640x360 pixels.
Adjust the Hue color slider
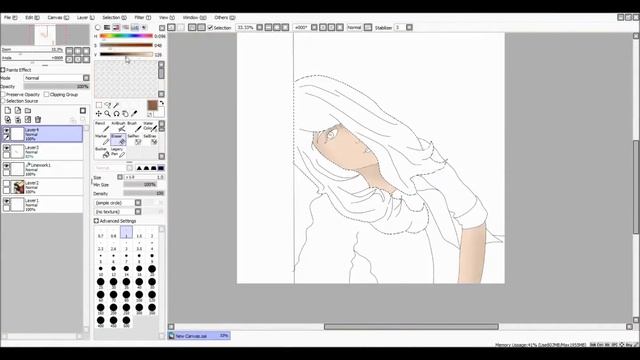coord(126,36)
